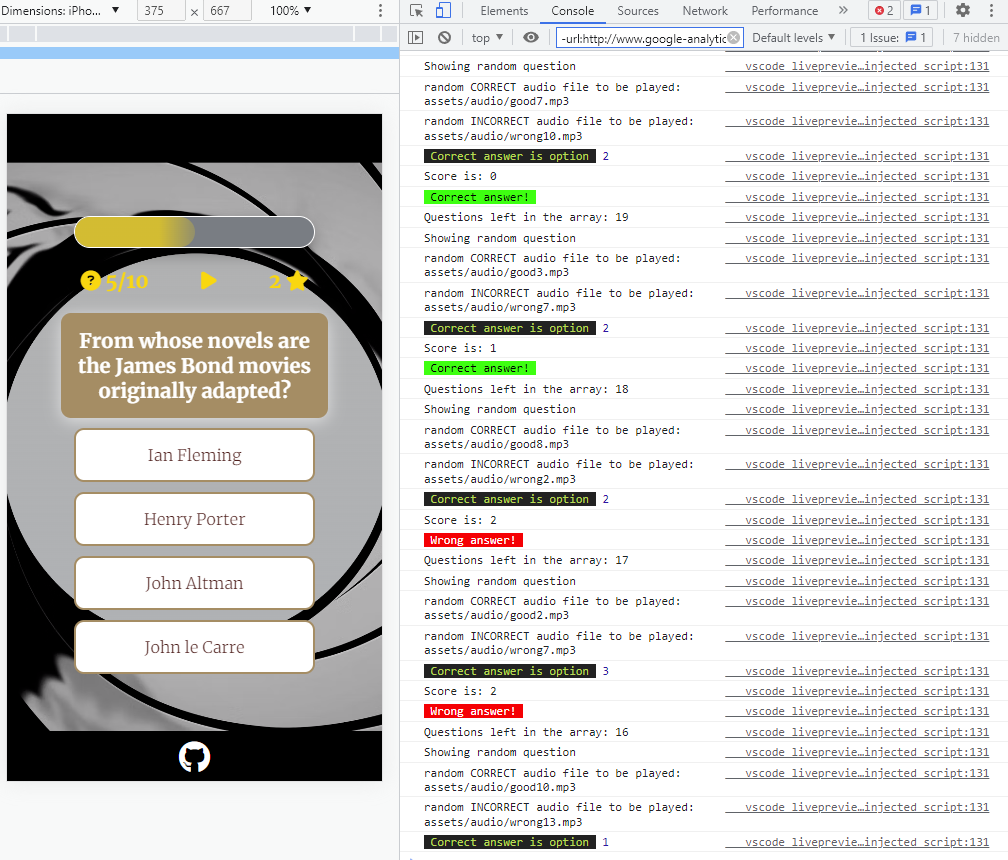
Task: Choose answer Henry Porter
Action: pos(194,519)
